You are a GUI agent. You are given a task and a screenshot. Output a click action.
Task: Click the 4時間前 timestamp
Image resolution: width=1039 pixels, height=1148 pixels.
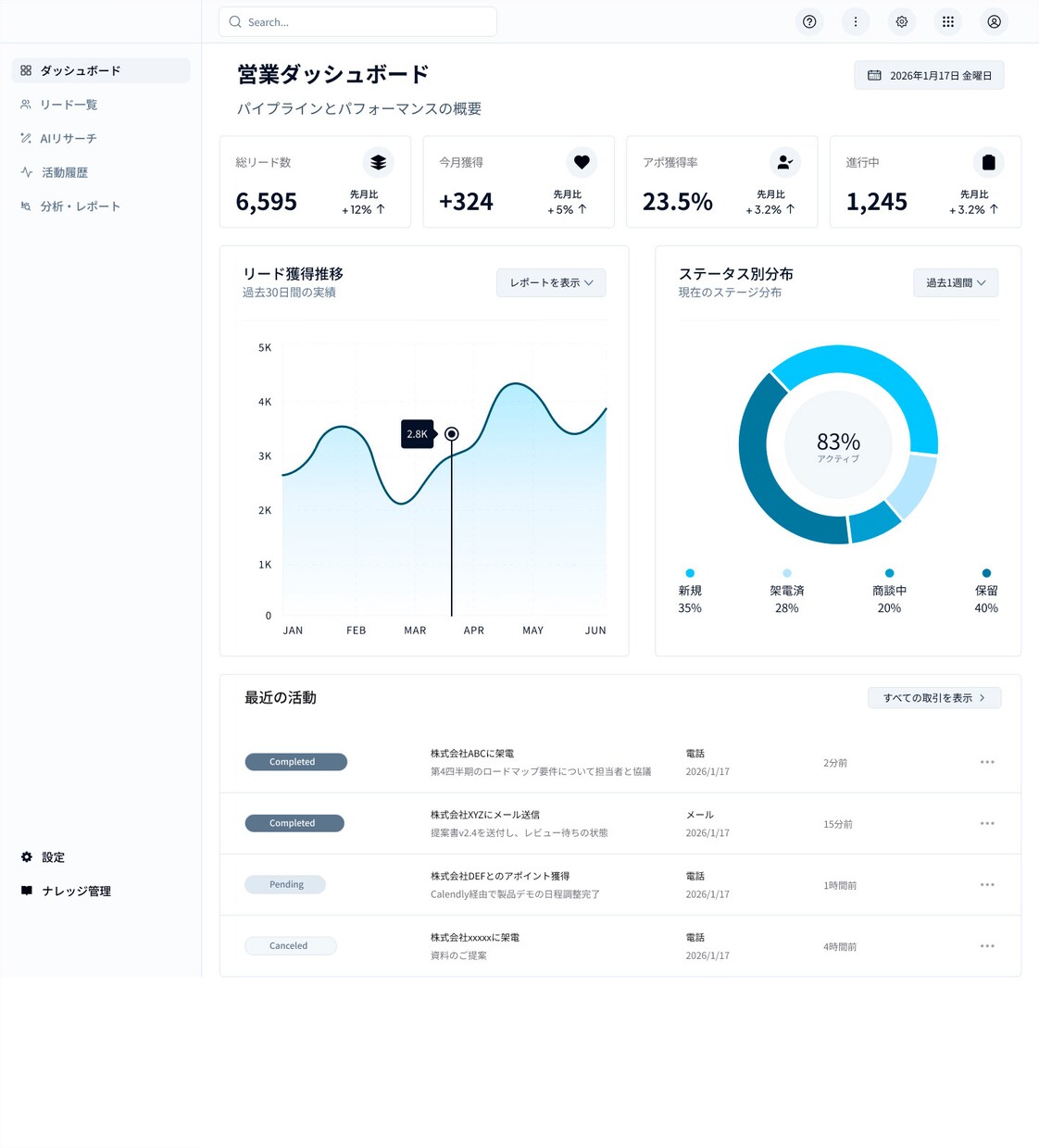(840, 946)
